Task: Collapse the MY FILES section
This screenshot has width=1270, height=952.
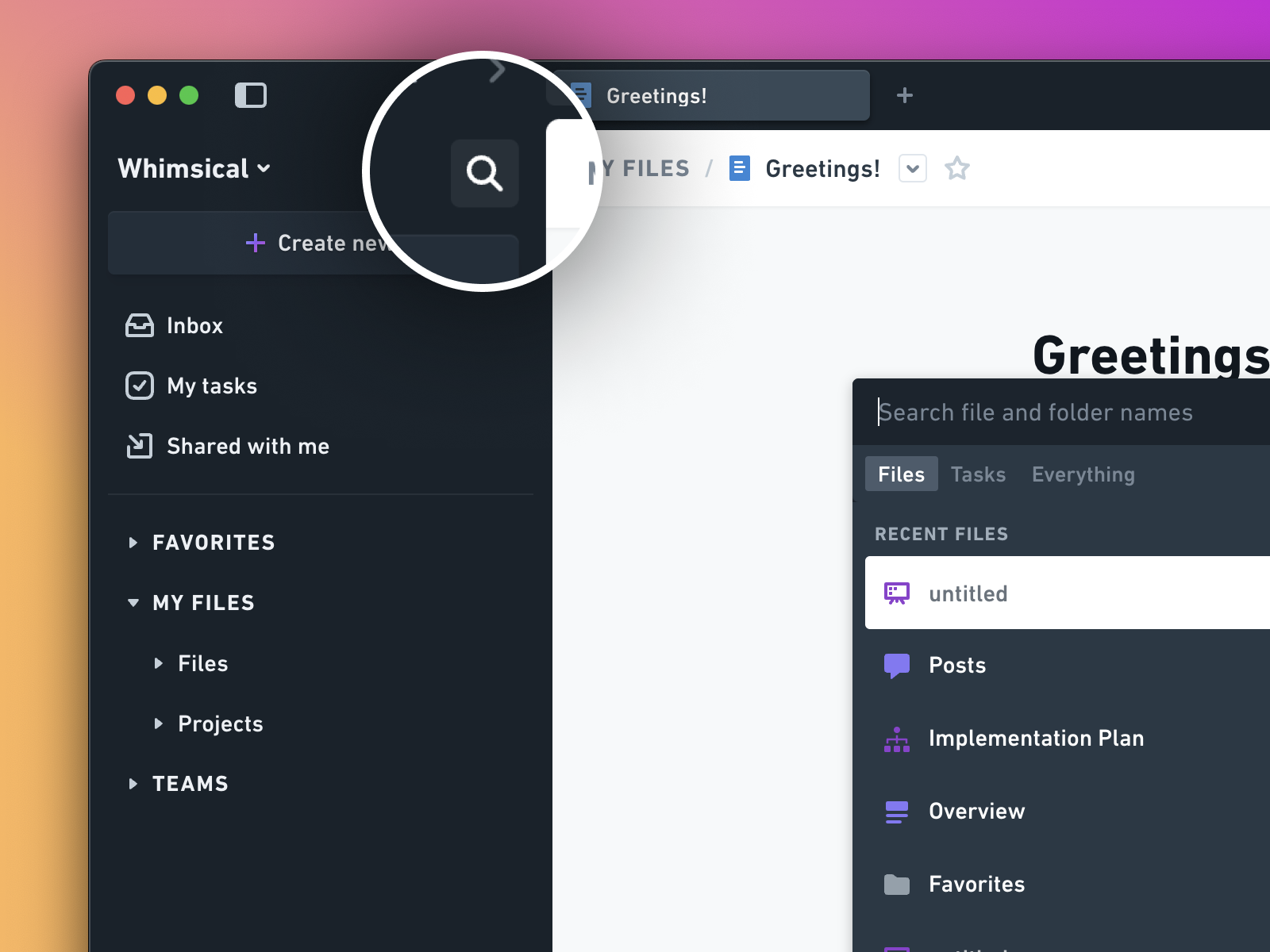Action: (133, 603)
